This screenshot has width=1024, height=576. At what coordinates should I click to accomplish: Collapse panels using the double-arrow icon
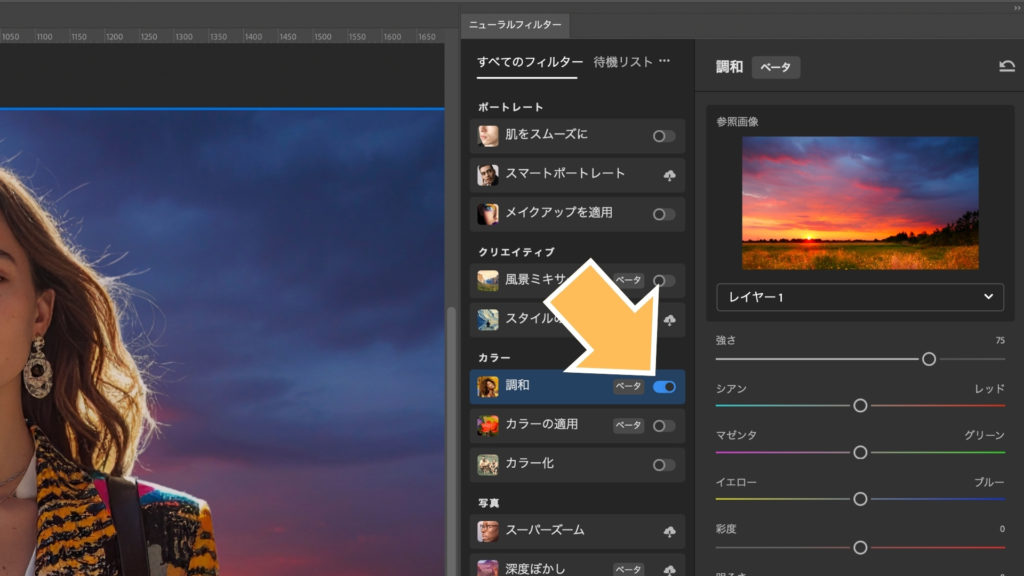(x=1017, y=7)
